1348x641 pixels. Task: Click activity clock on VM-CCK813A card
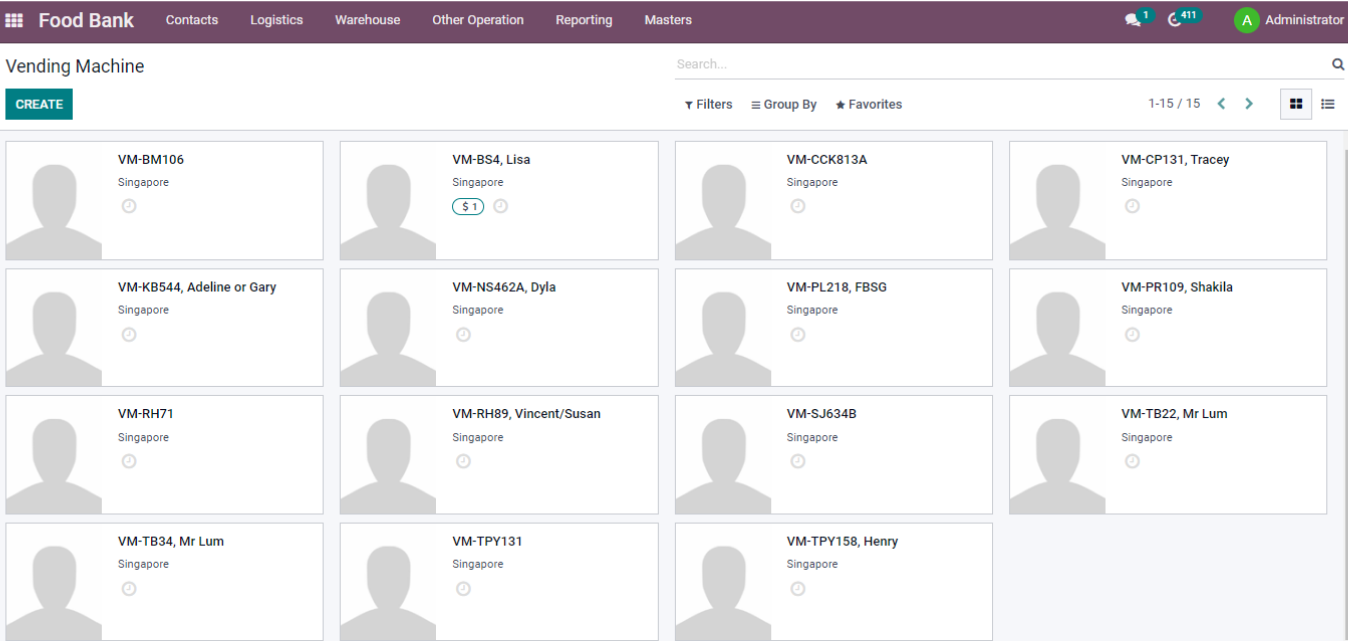(x=798, y=206)
